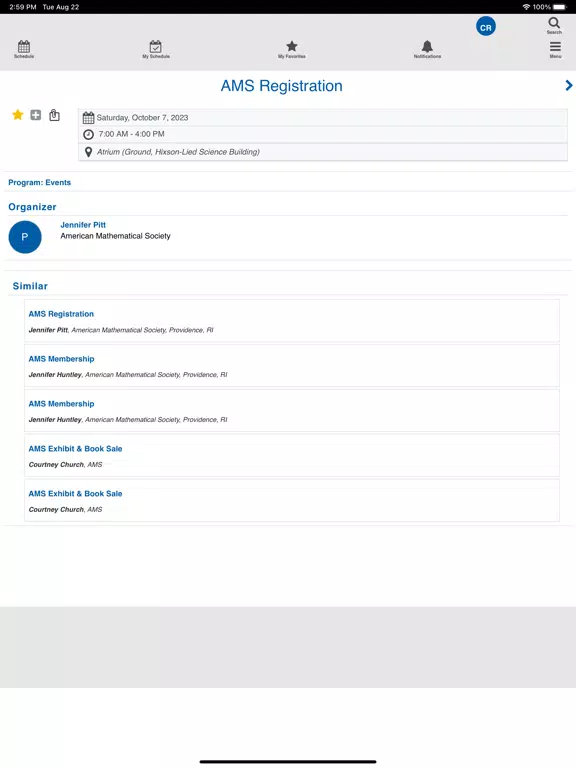Open the last AMS Exhibit & Book Sale
The width and height of the screenshot is (576, 768).
pyautogui.click(x=292, y=501)
